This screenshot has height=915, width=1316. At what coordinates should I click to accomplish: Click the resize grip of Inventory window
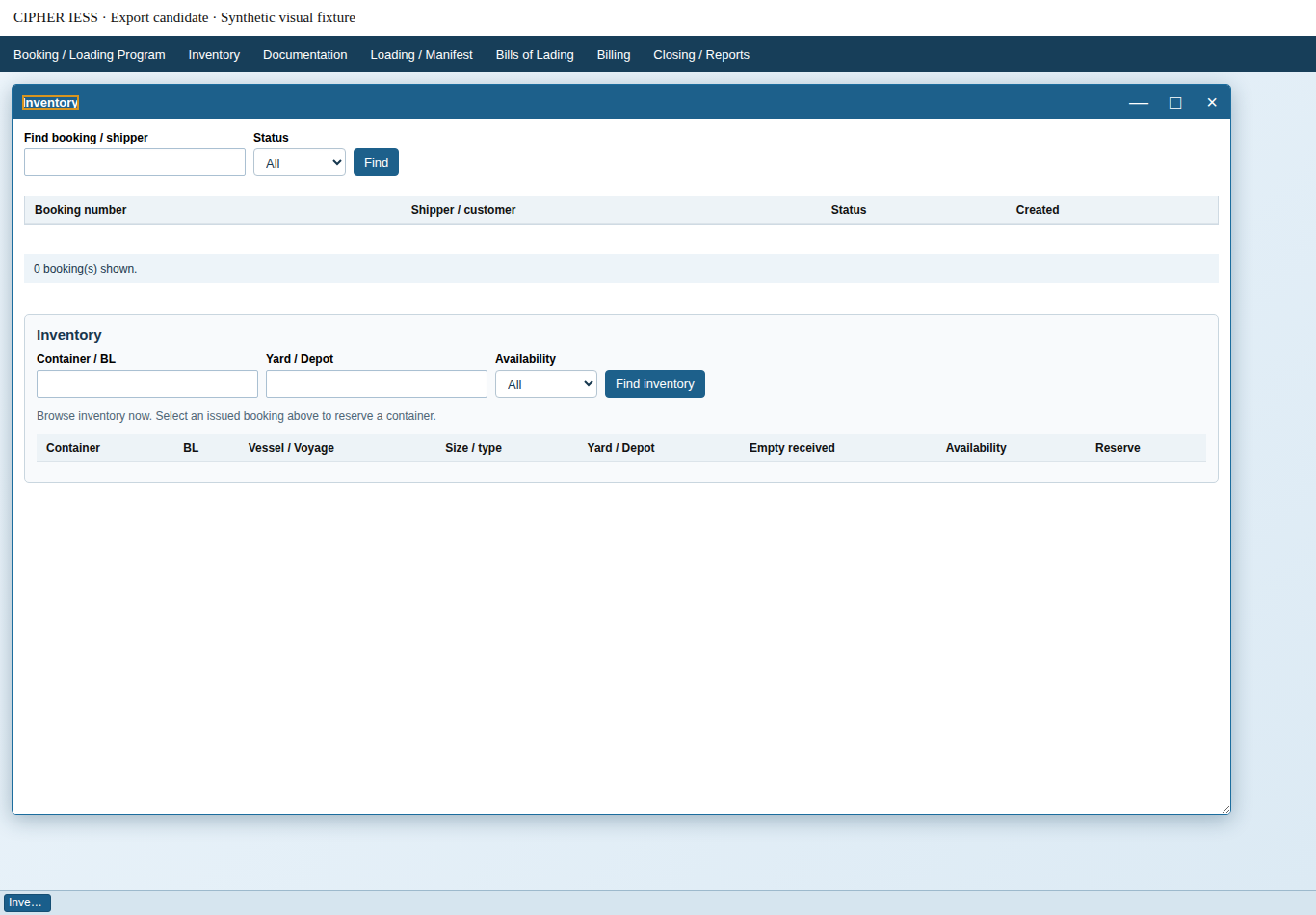(1224, 808)
